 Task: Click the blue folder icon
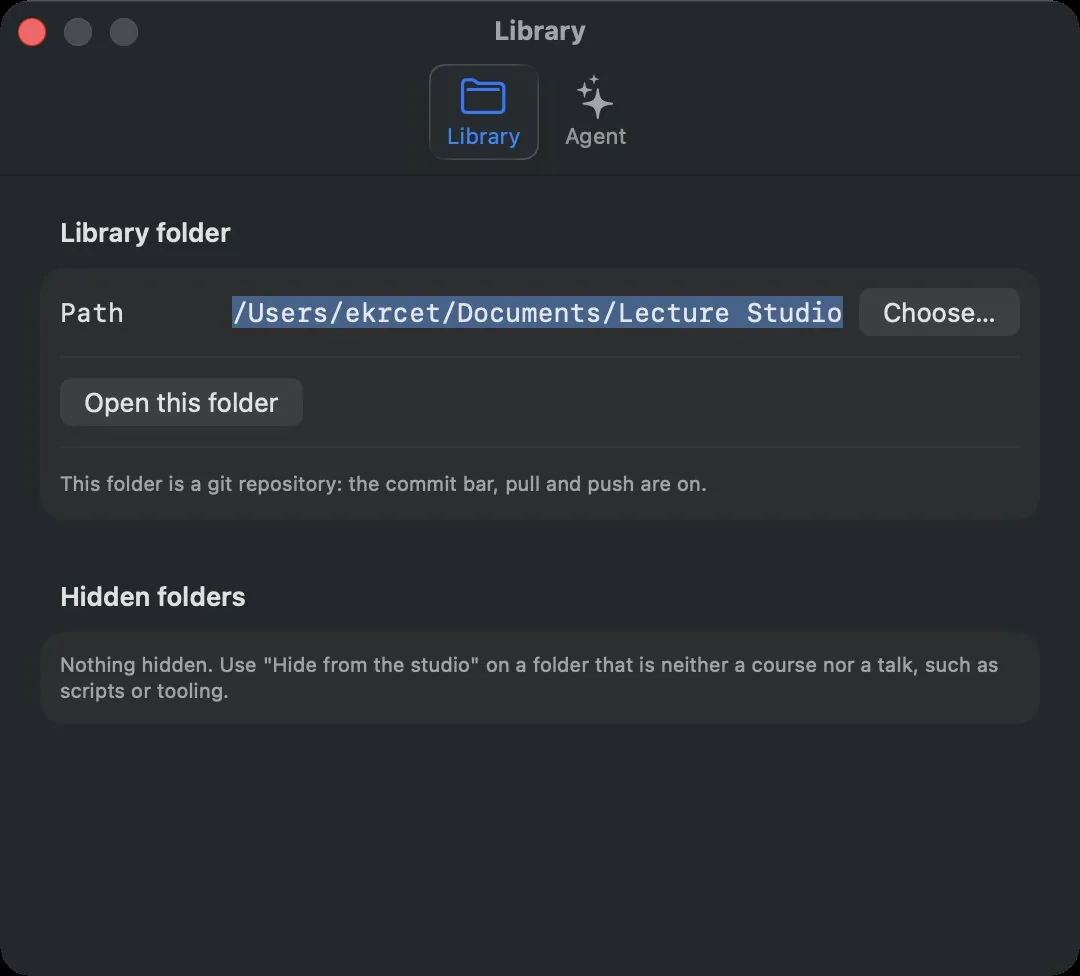point(483,96)
